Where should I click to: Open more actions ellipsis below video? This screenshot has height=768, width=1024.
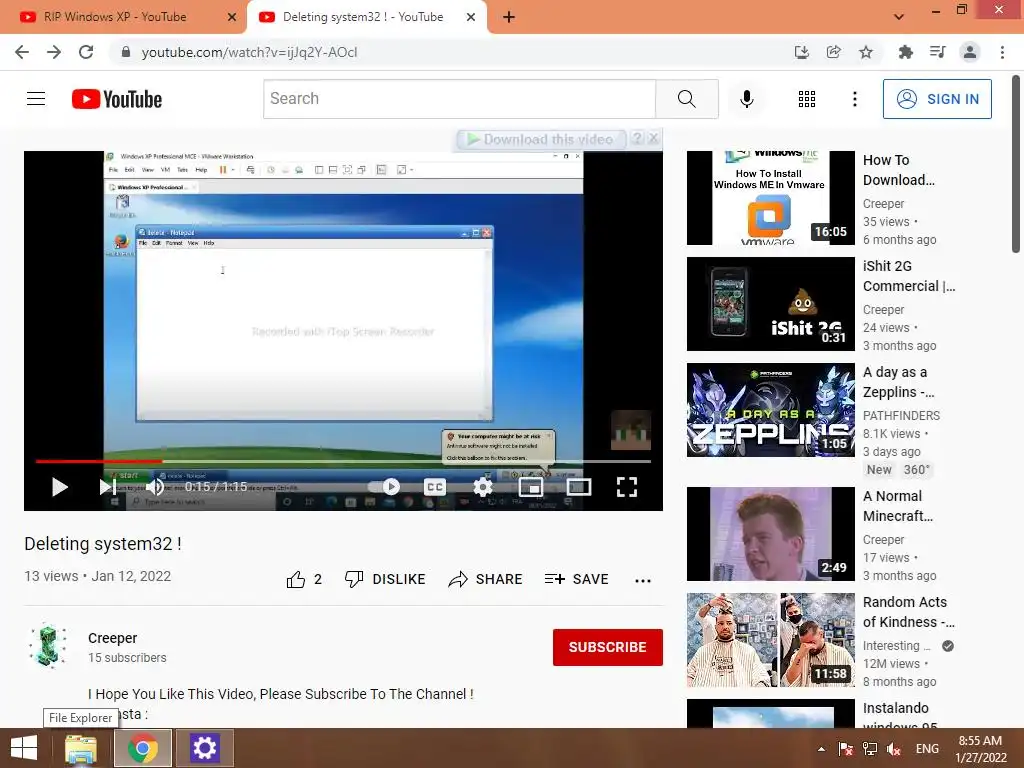click(643, 581)
